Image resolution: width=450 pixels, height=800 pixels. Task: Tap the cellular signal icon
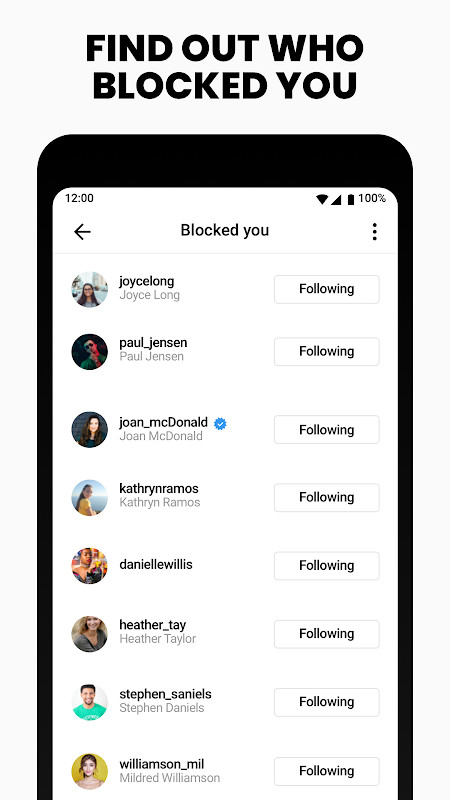[336, 199]
